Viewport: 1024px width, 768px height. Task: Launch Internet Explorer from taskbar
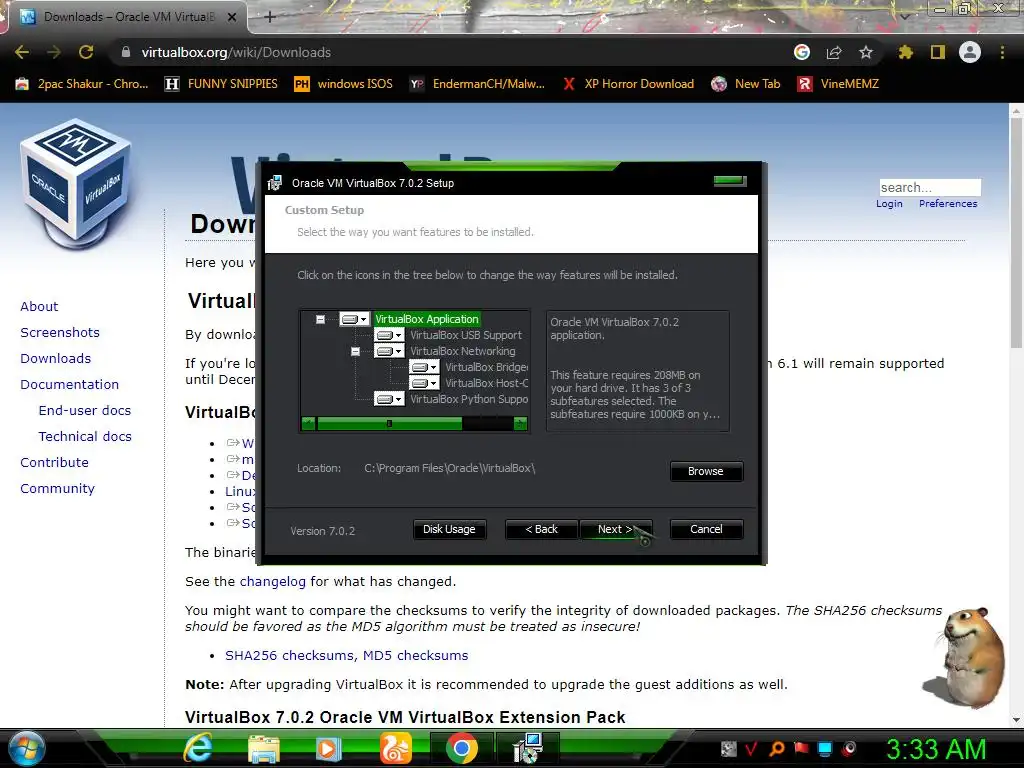tap(197, 748)
